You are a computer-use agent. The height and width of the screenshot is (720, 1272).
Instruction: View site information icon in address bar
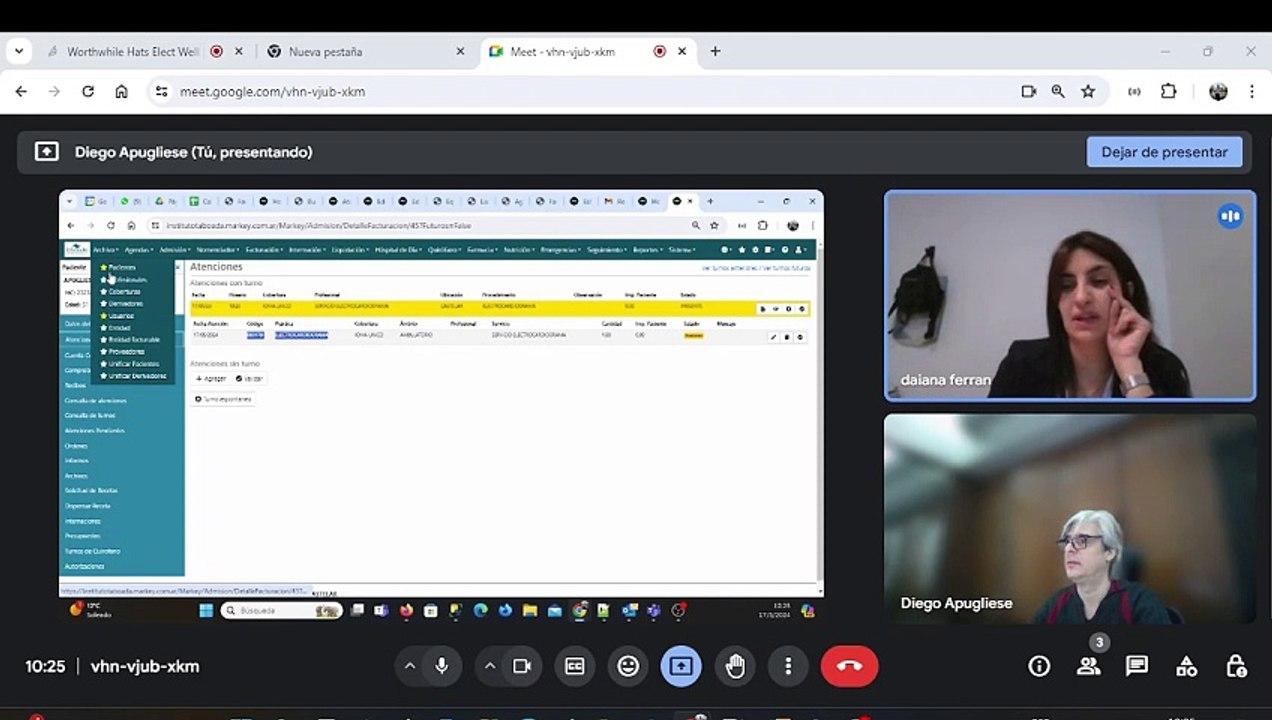(162, 91)
